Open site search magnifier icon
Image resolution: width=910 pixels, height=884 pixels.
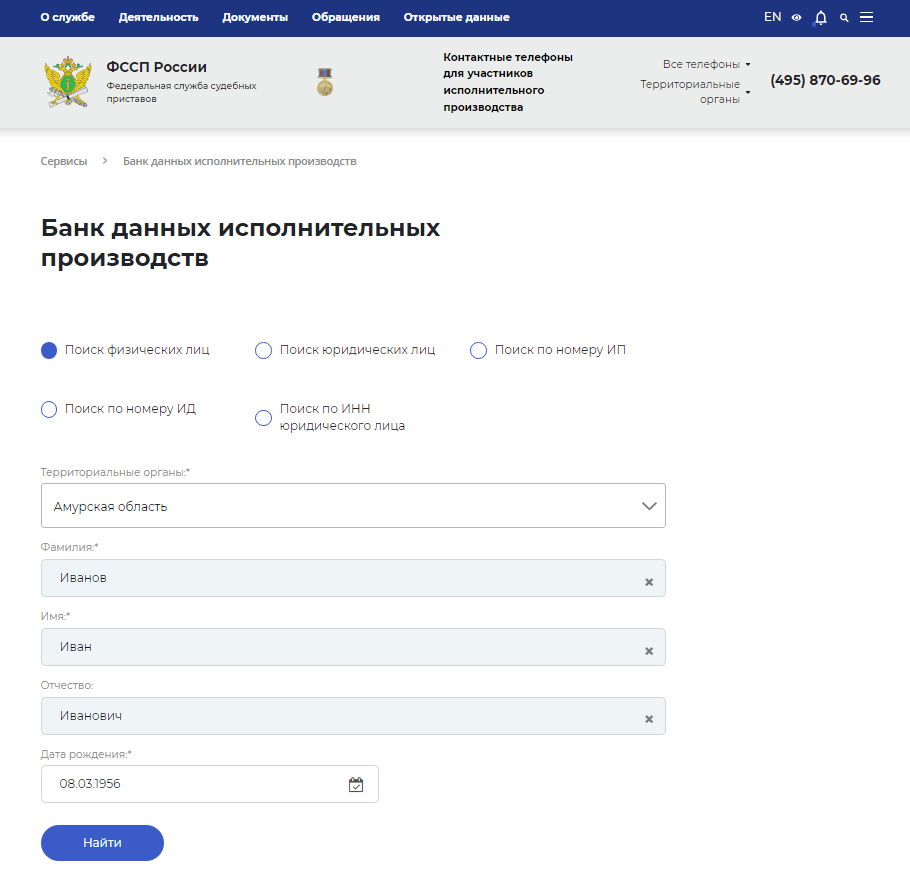844,18
